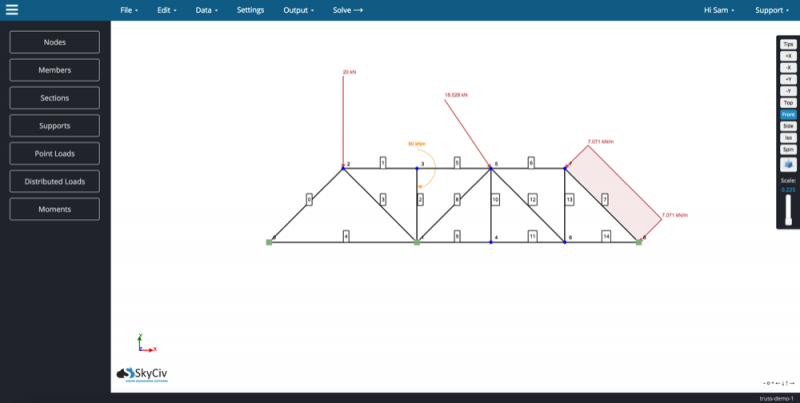Click the SkyCiv logo
Viewport: 800px width, 403px height.
click(x=142, y=374)
